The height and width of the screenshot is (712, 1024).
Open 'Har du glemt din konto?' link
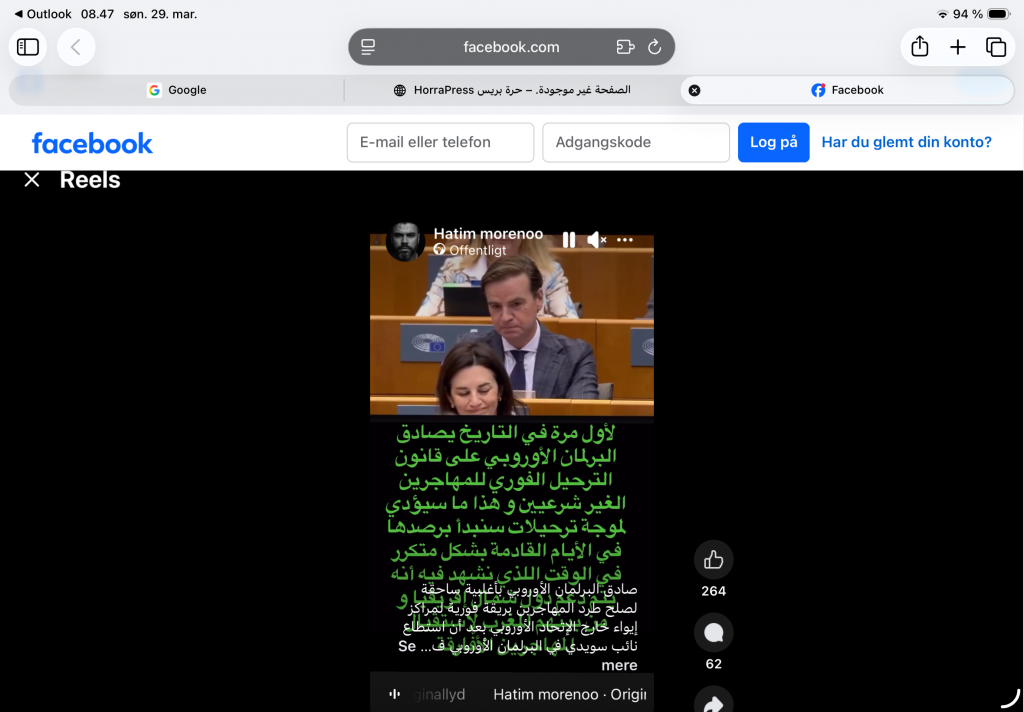pyautogui.click(x=906, y=142)
